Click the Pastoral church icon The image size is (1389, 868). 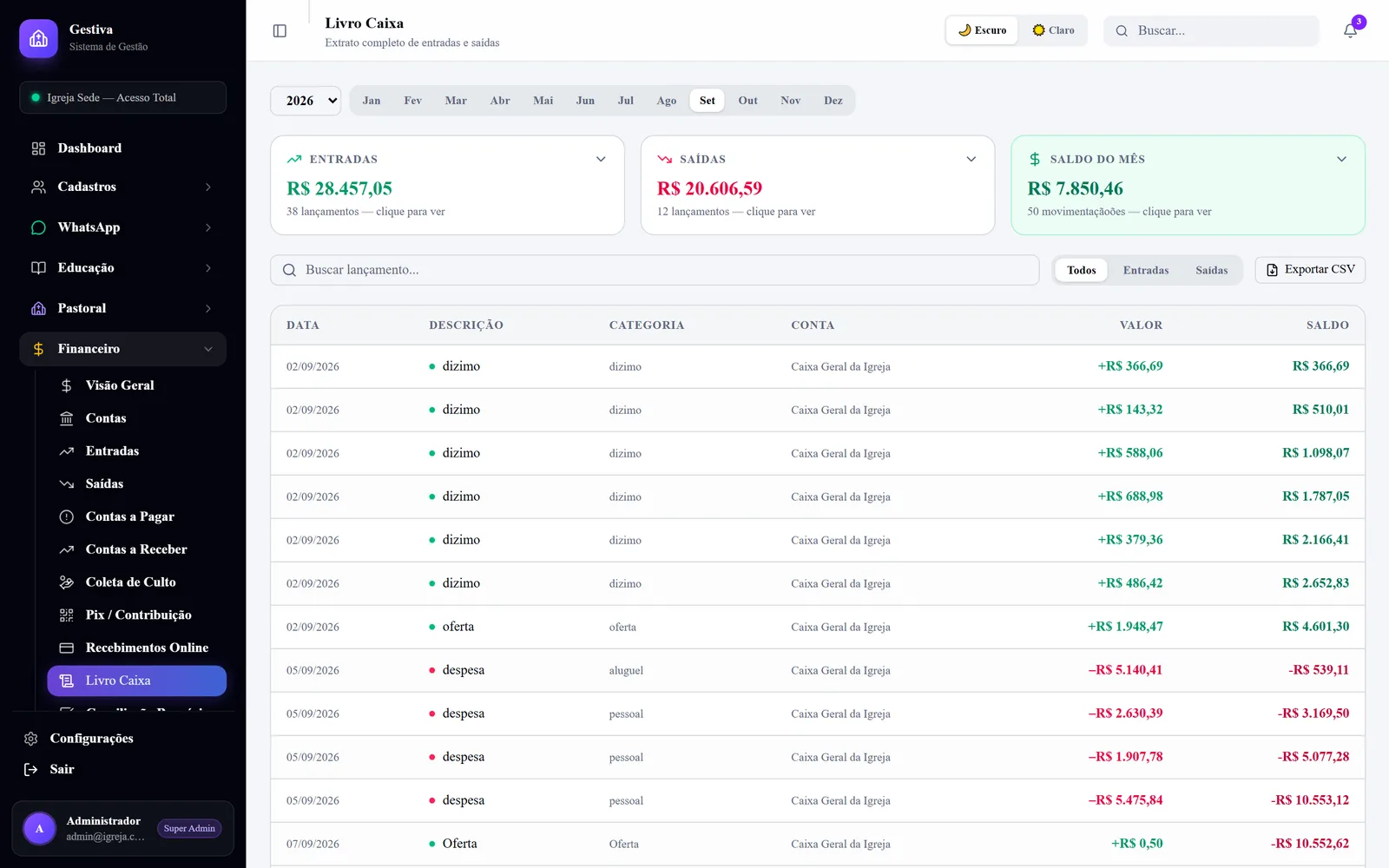coord(38,308)
